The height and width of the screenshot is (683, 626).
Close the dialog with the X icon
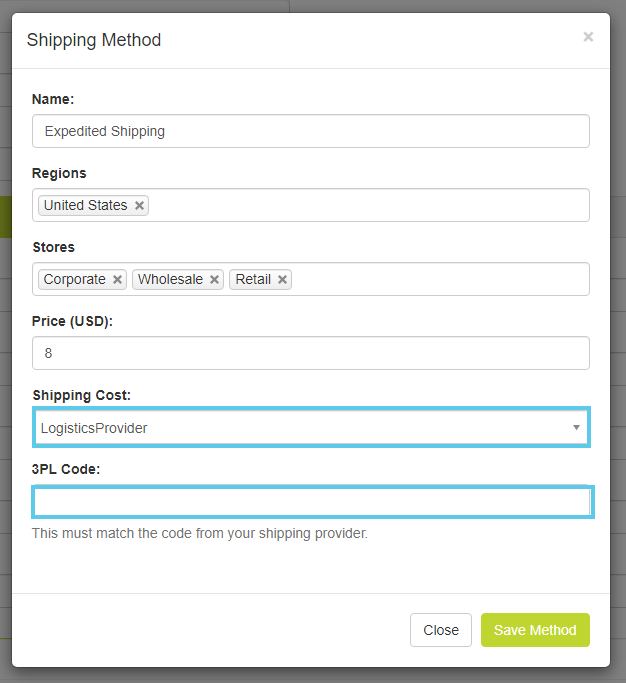point(588,37)
